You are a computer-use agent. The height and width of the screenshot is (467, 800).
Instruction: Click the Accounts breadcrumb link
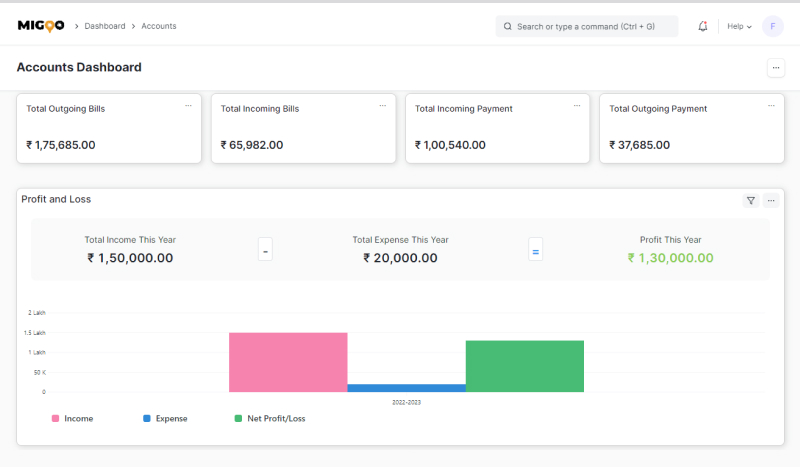point(159,26)
